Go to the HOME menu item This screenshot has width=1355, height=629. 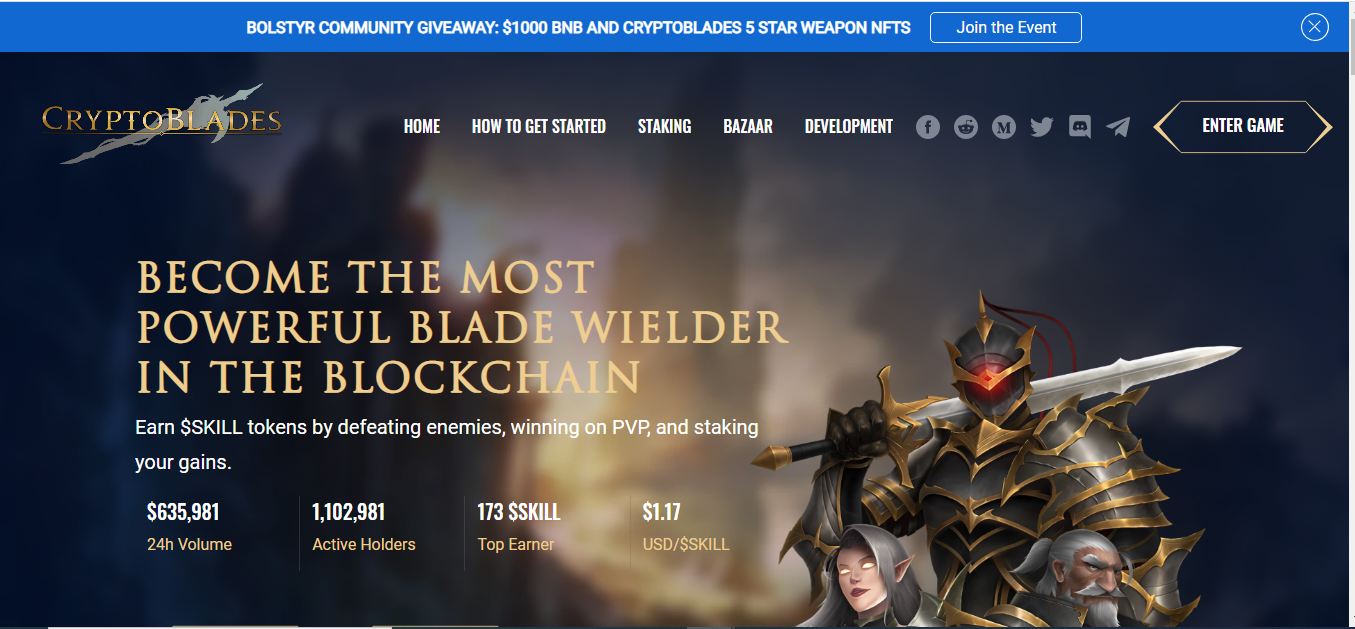pyautogui.click(x=422, y=127)
